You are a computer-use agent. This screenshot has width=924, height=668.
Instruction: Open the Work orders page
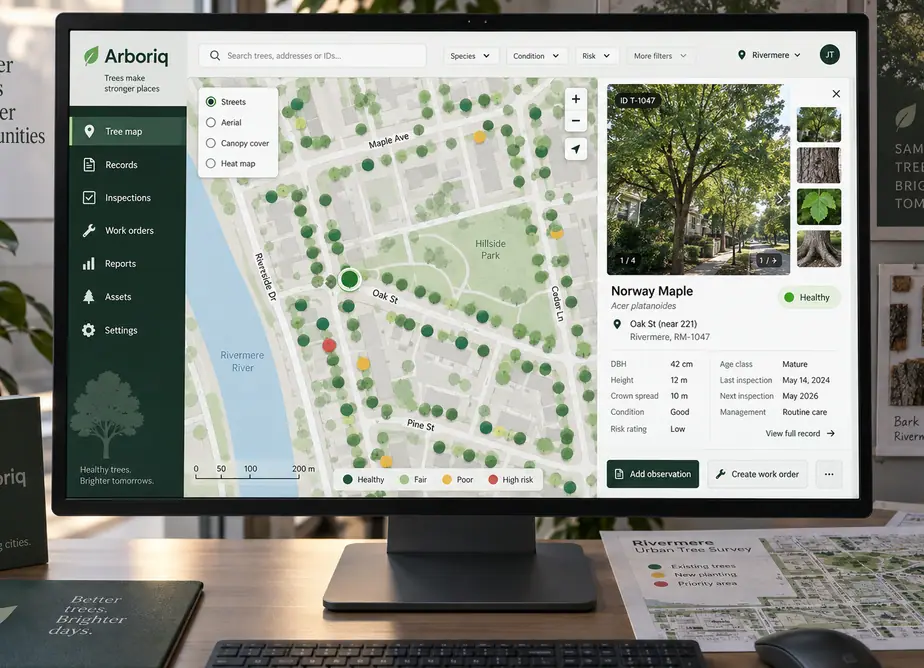[x=128, y=230]
